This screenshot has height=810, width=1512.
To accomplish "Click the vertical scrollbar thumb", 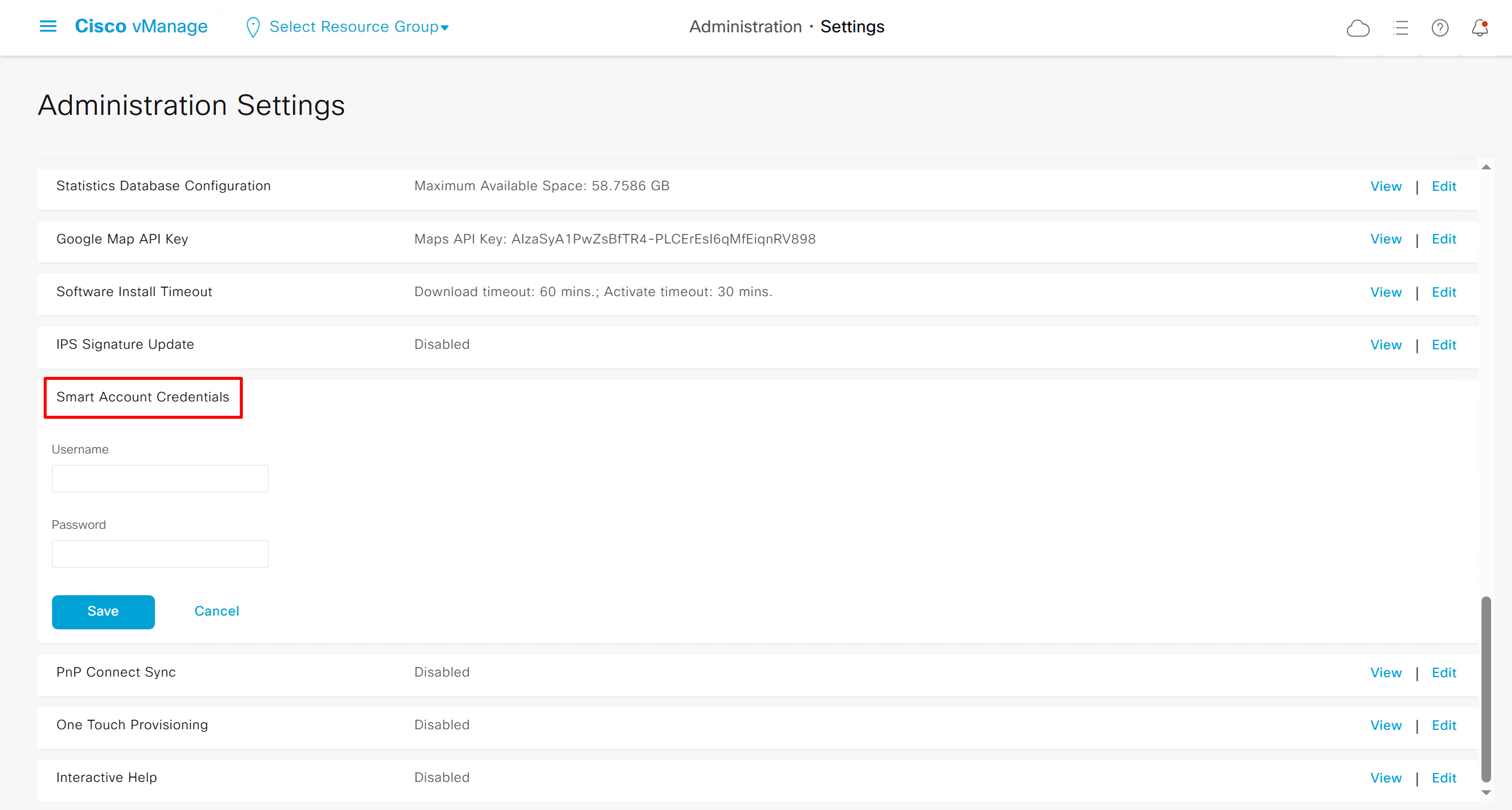I will coord(1486,688).
